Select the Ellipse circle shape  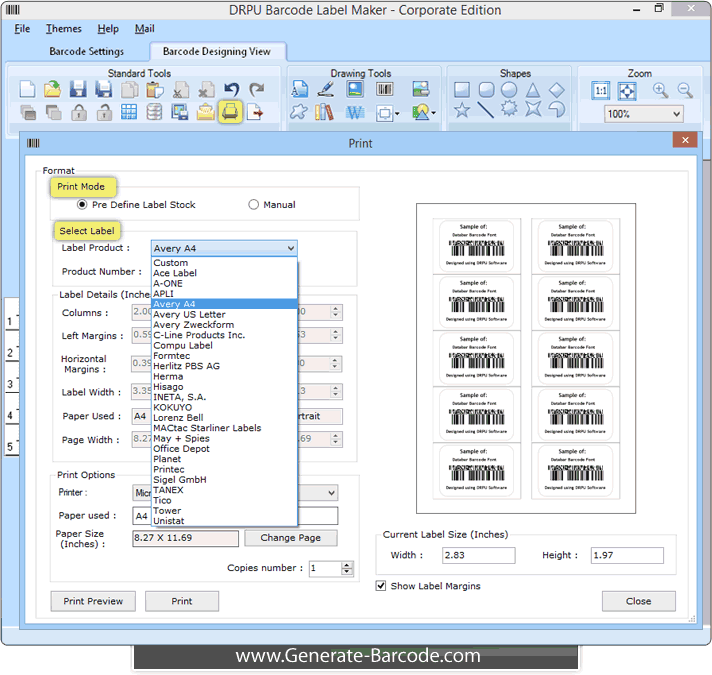(509, 89)
